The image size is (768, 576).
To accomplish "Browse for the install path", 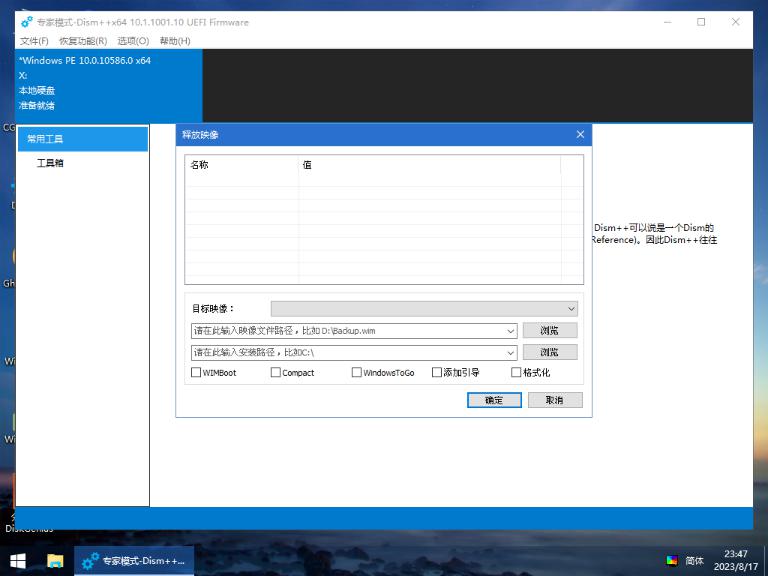I will click(550, 352).
